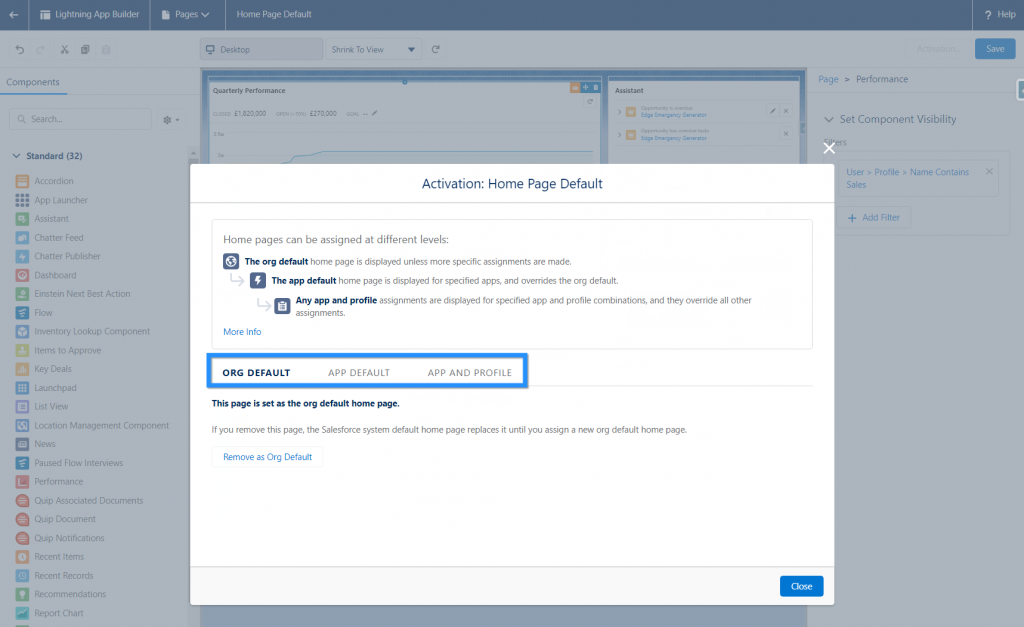This screenshot has width=1024, height=627.
Task: Switch to the APP AND PROFILE tab
Action: (x=470, y=373)
